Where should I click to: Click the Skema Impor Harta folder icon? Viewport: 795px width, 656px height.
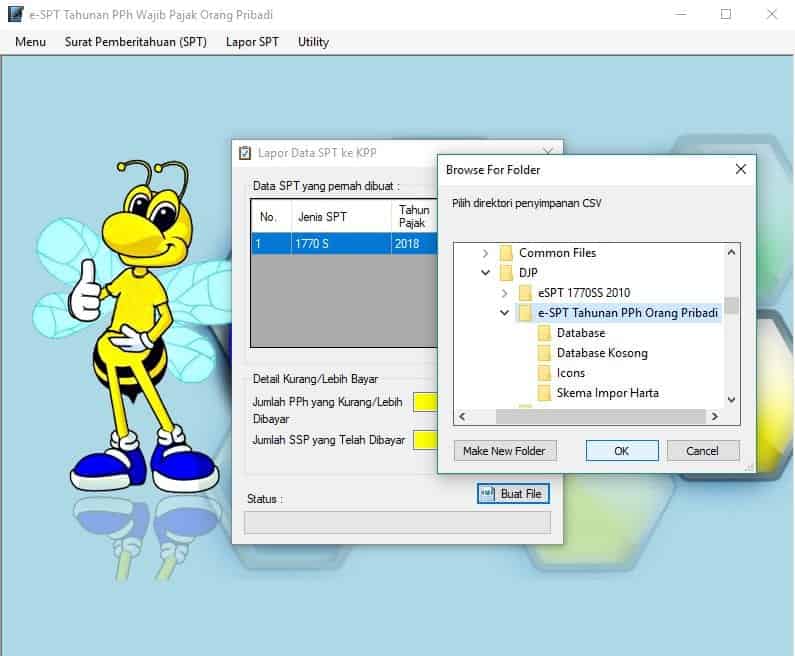(x=544, y=393)
